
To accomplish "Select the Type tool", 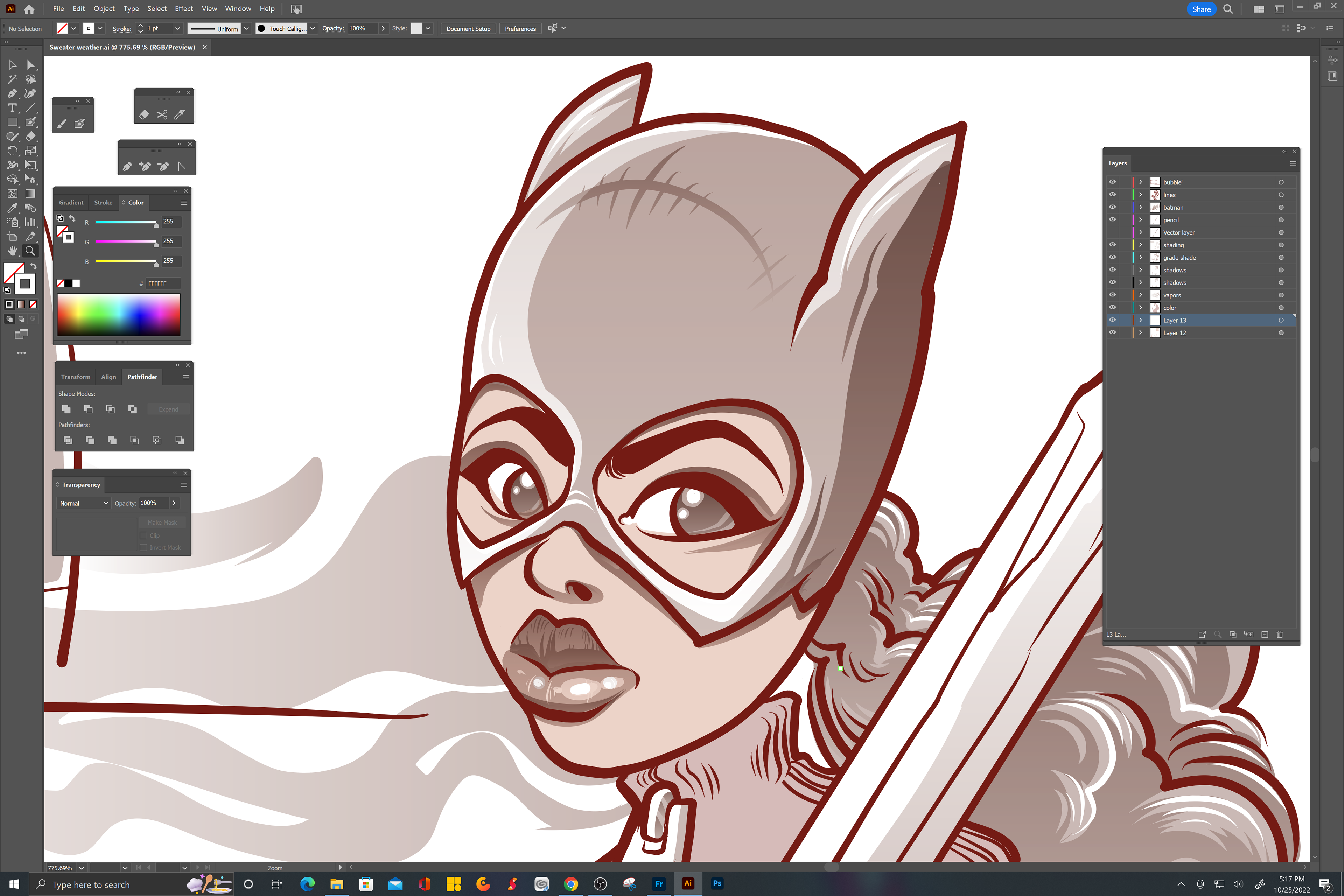I will point(12,108).
